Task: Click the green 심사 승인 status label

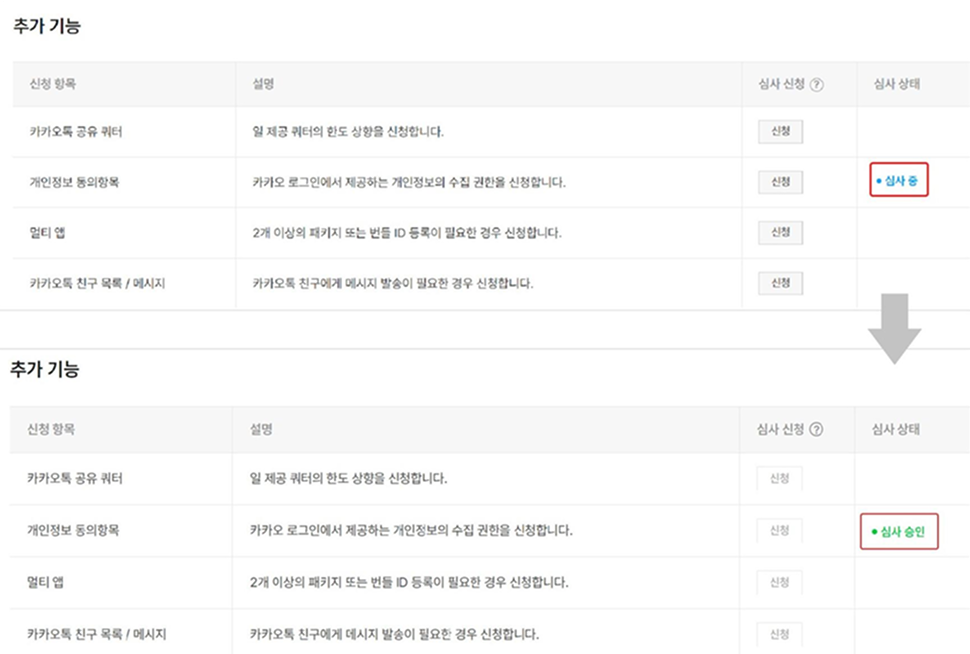Action: [898, 531]
